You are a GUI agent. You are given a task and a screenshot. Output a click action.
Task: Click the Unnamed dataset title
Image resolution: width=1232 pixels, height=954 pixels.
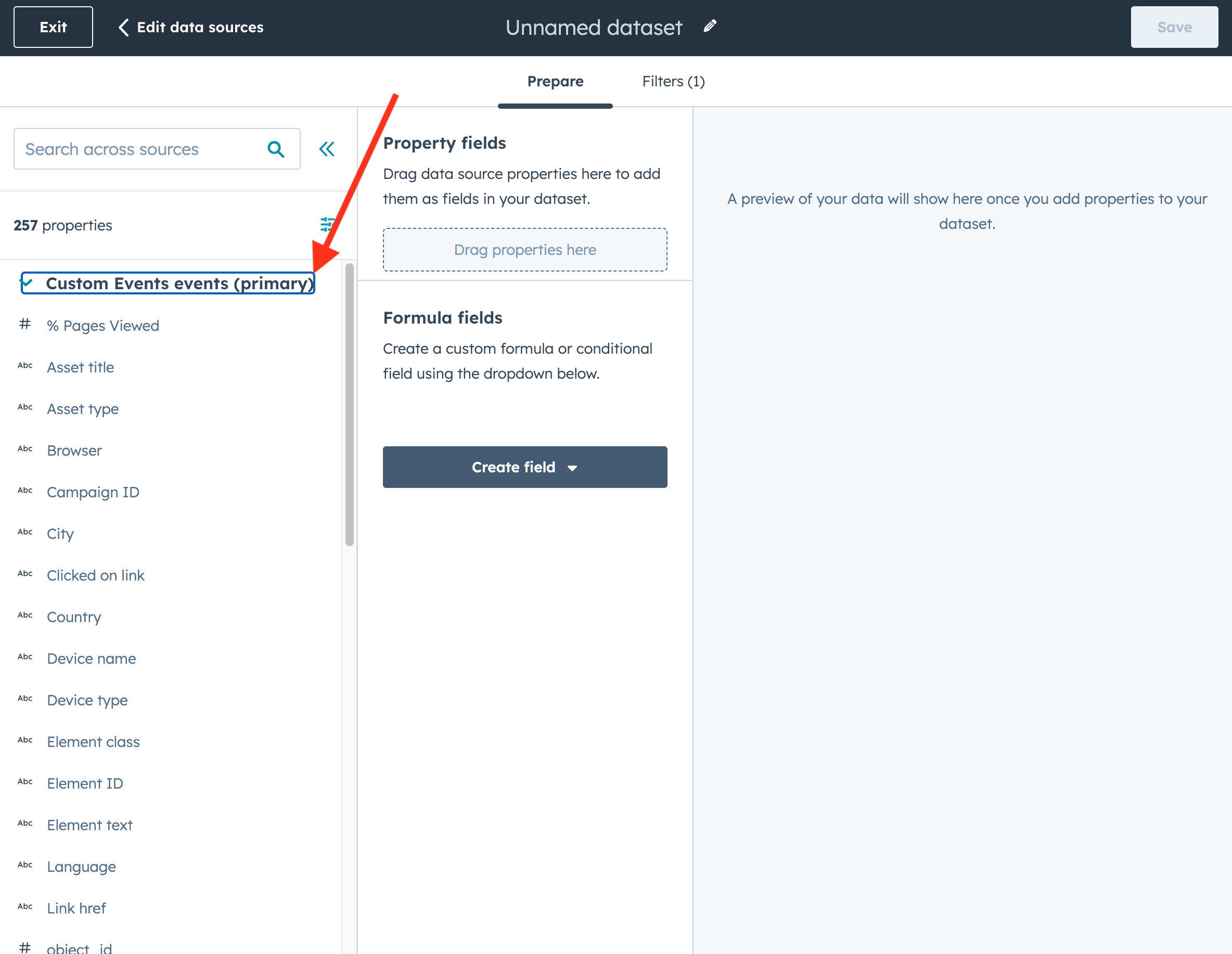tap(594, 27)
